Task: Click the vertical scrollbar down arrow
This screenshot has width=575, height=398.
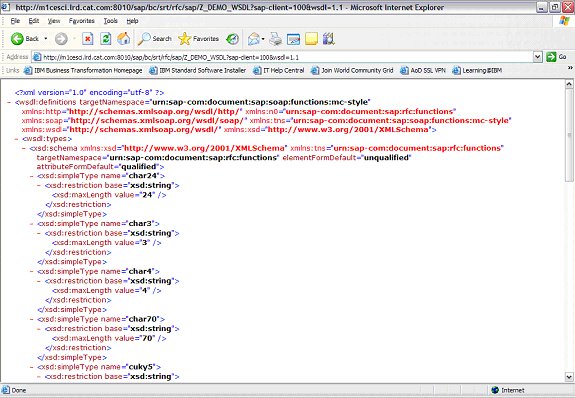Action: point(569,377)
